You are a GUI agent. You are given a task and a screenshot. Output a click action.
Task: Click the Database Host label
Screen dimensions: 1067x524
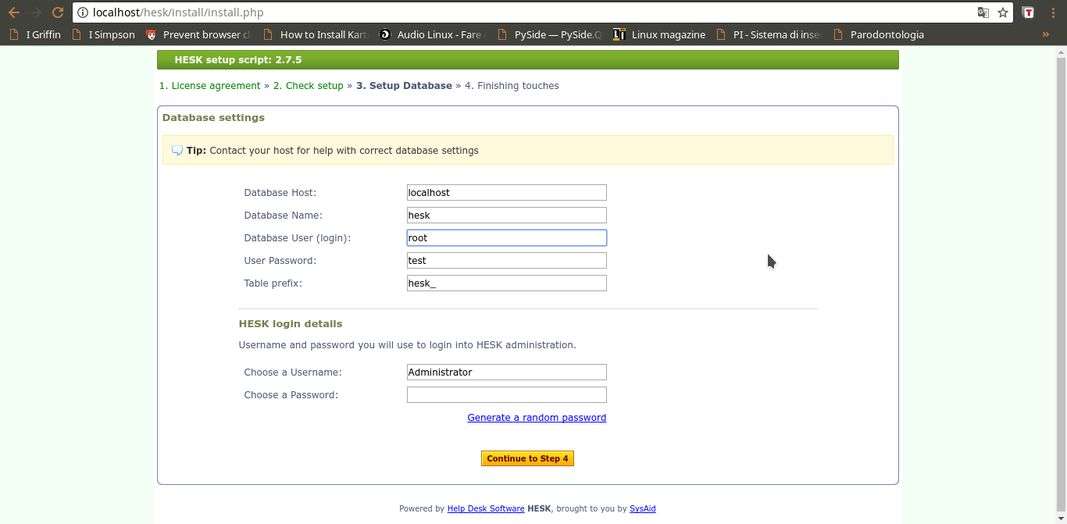[280, 193]
